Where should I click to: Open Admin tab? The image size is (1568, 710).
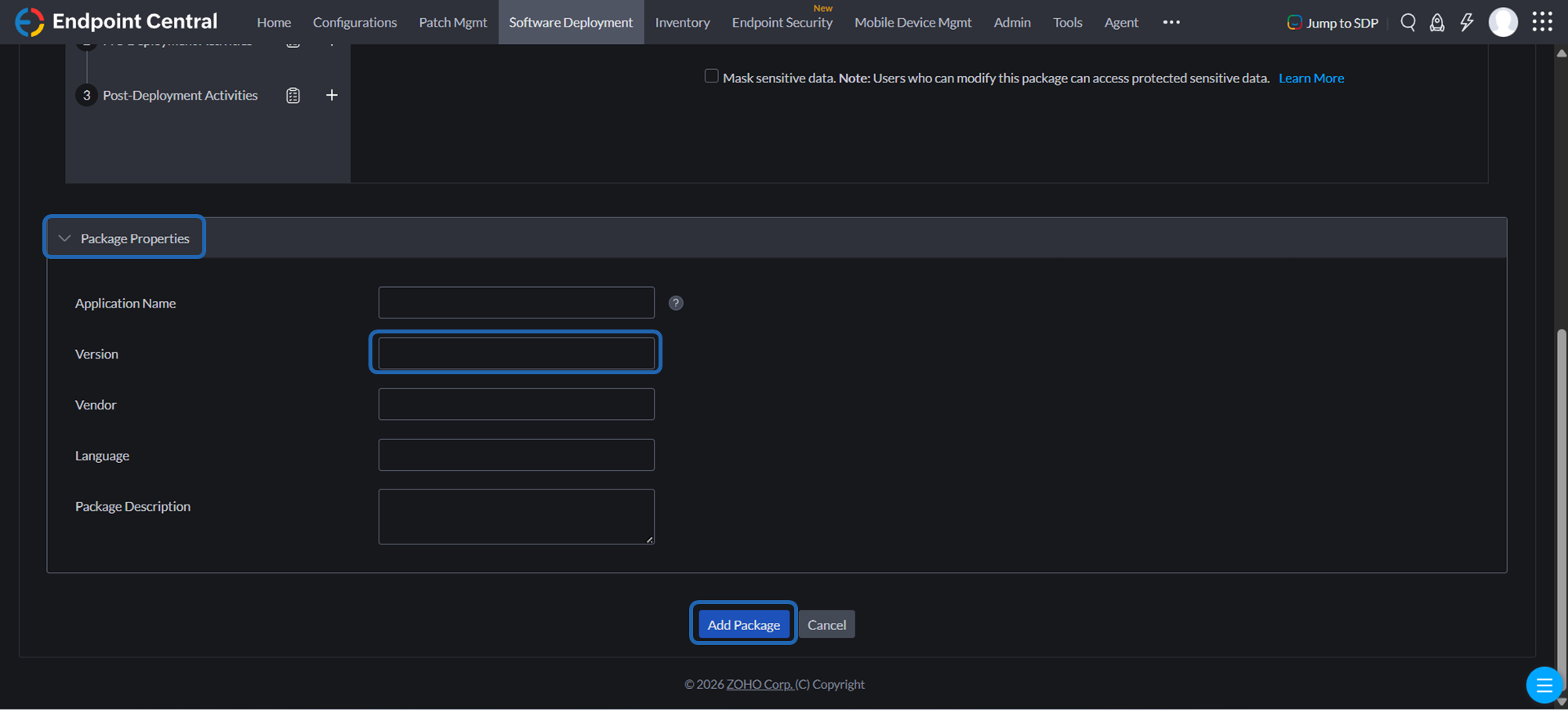point(1012,22)
